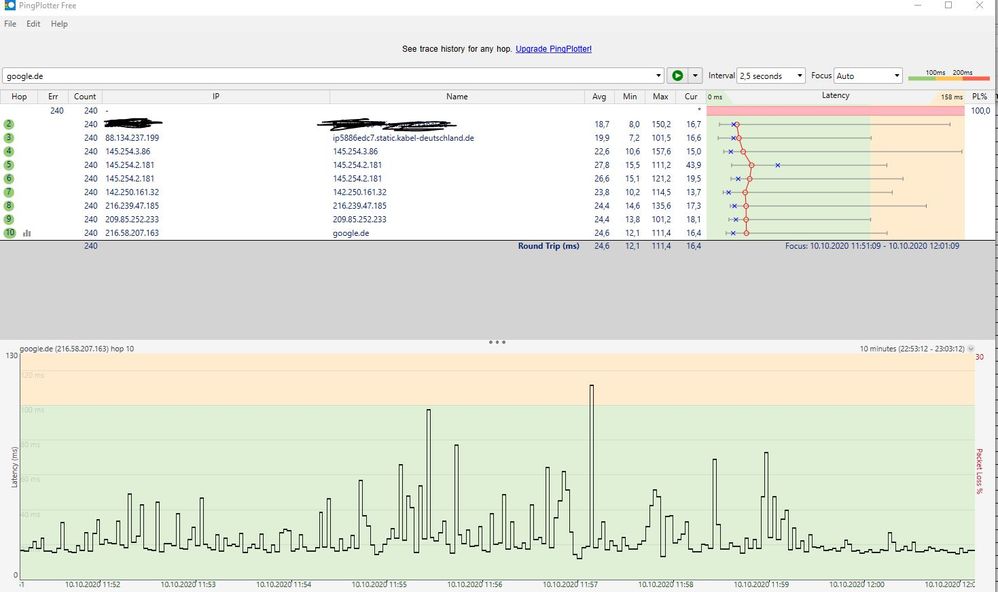Click the timeline graph icon on hop 10
The width and height of the screenshot is (998, 592).
[27, 233]
